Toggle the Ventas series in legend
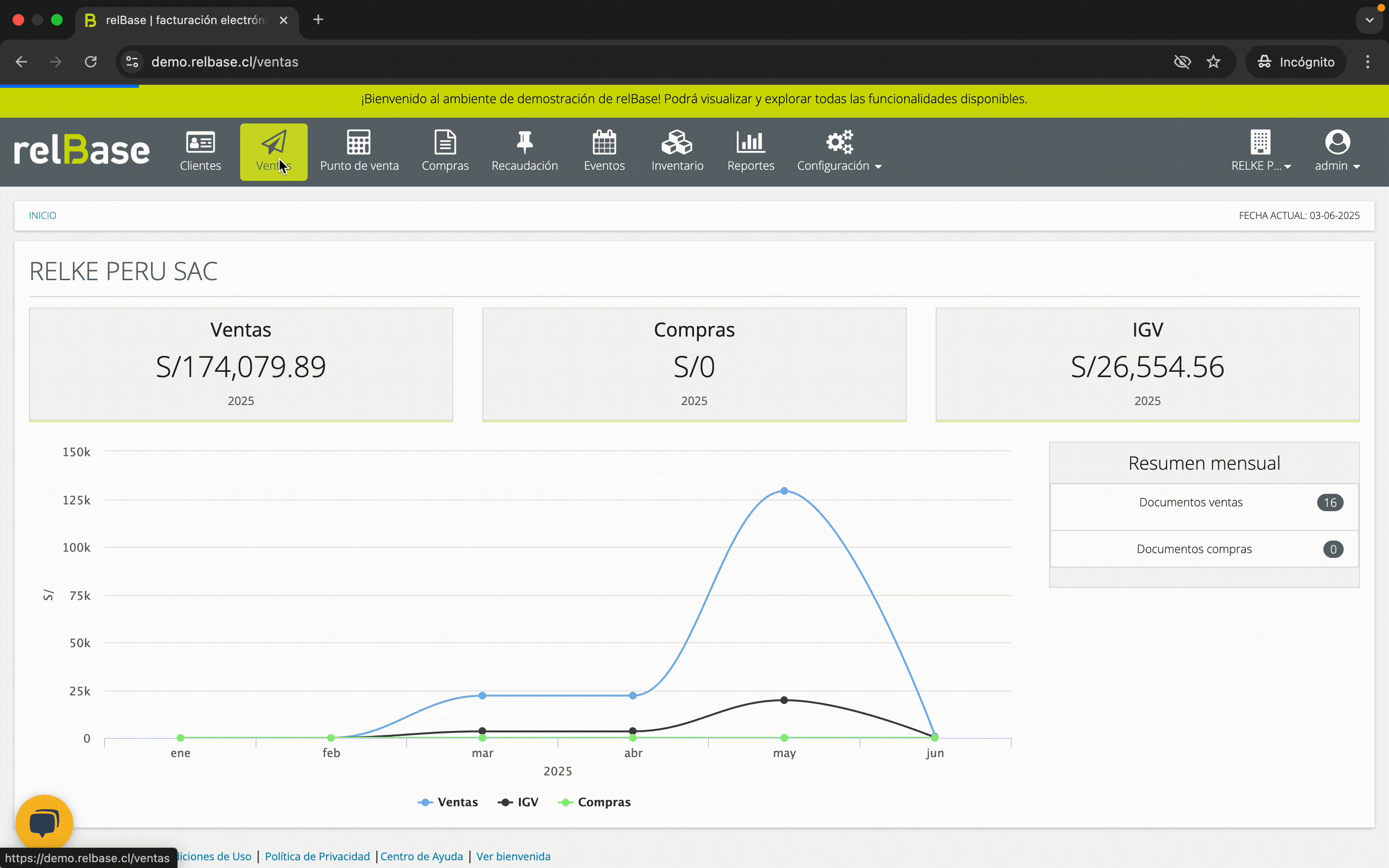The image size is (1389, 868). 448,802
